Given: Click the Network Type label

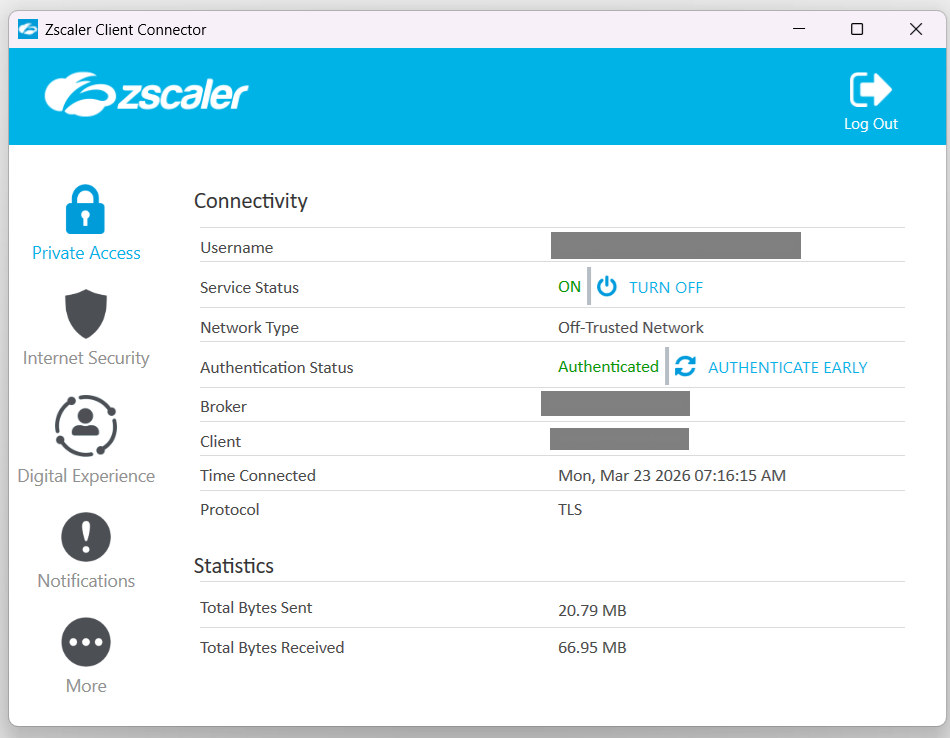Looking at the screenshot, I should pos(250,328).
